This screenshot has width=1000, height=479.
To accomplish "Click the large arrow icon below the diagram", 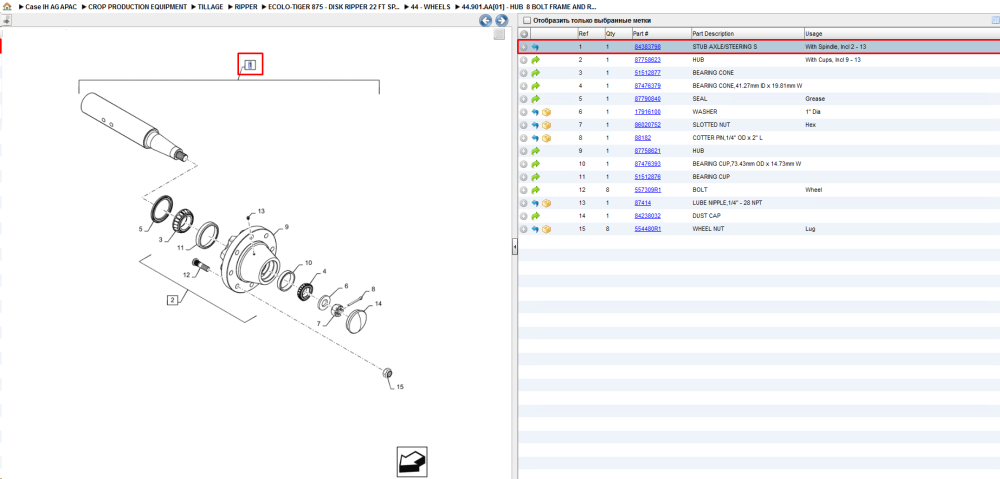I will 411,461.
